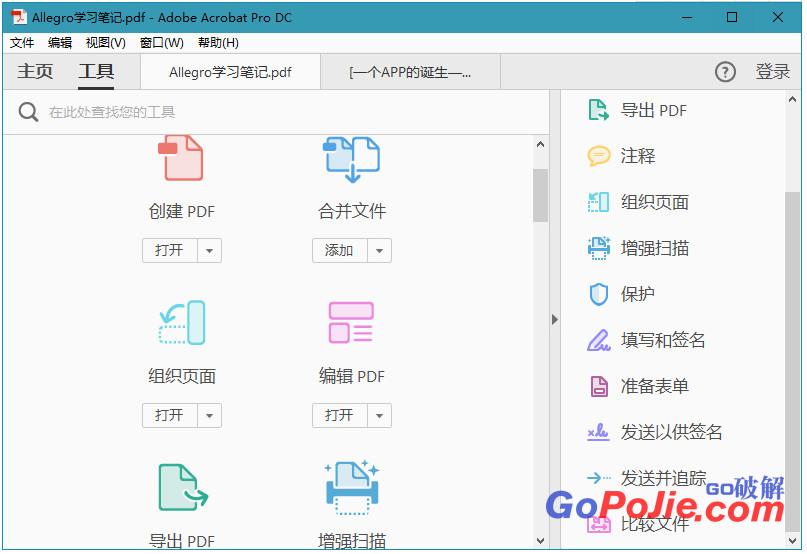Select Export PDF icon in the right sidebar
The width and height of the screenshot is (807, 554).
click(599, 110)
